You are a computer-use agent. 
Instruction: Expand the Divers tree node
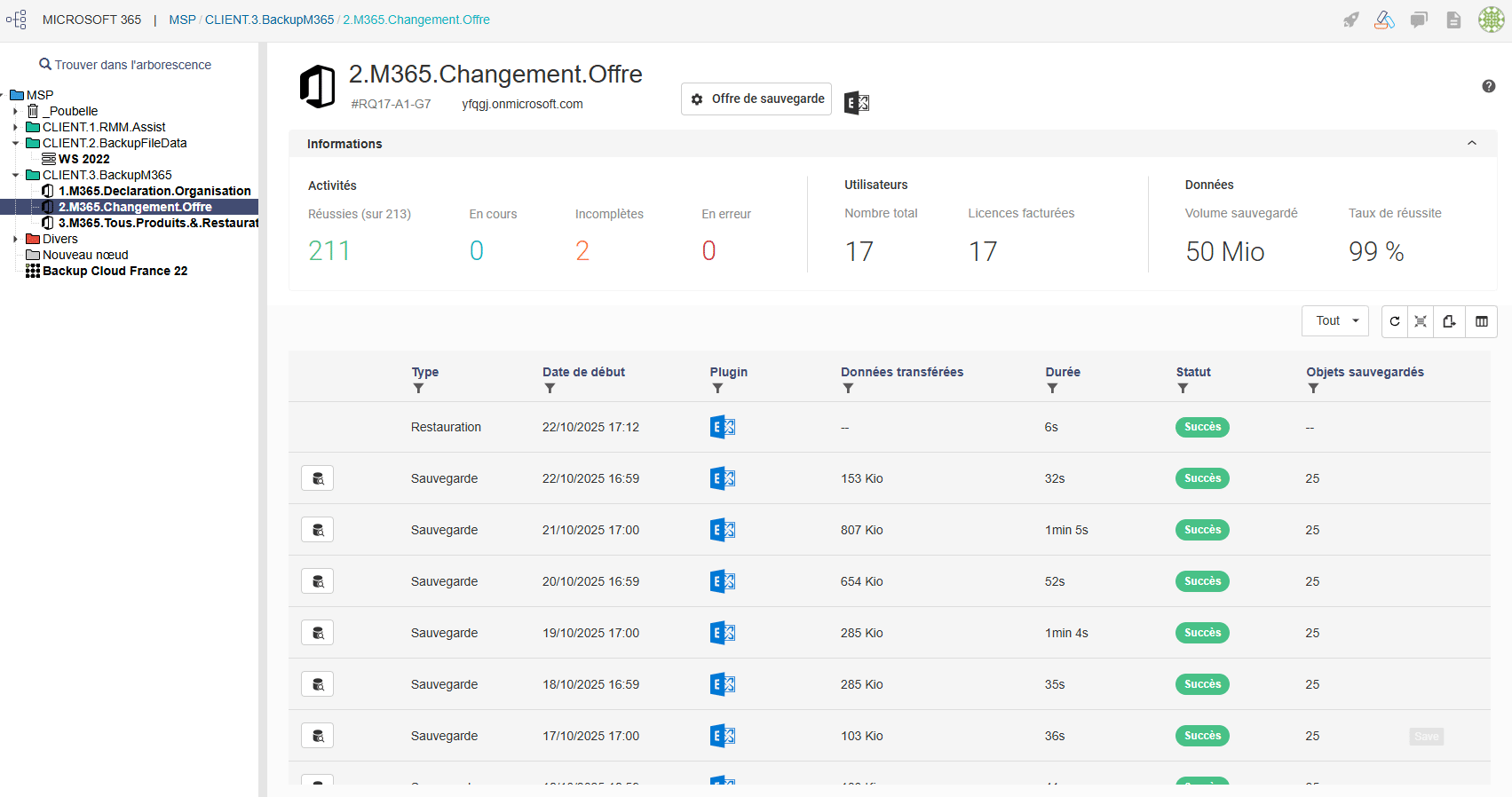[15, 239]
